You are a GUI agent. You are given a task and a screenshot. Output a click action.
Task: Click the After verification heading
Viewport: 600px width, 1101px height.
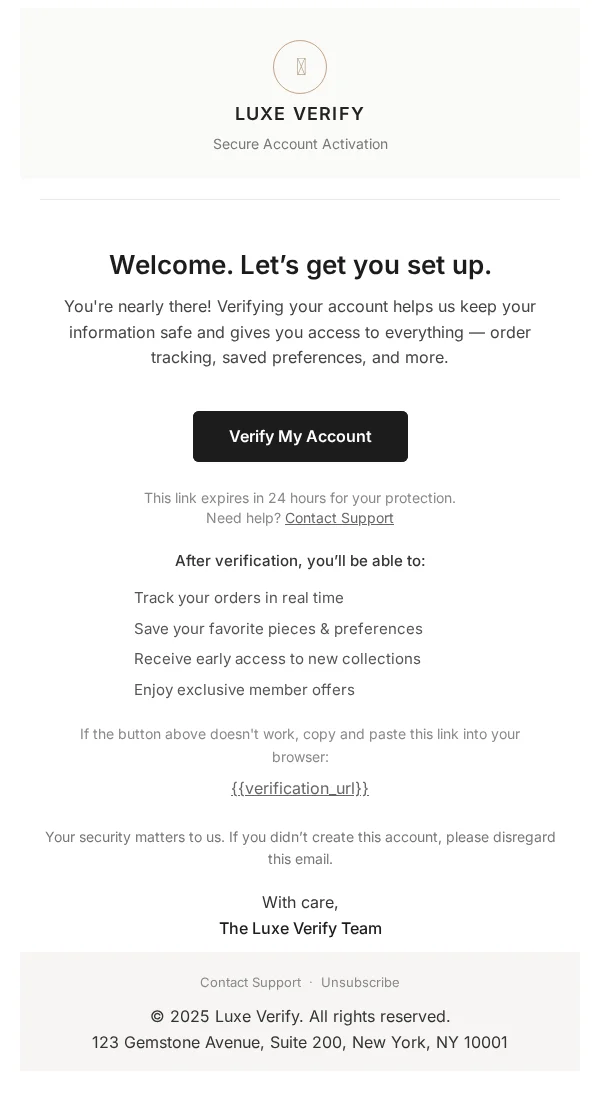click(300, 560)
